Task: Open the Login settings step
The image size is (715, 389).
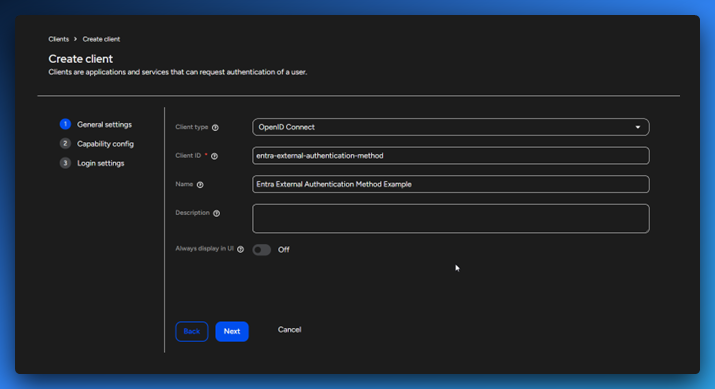Action: (101, 163)
